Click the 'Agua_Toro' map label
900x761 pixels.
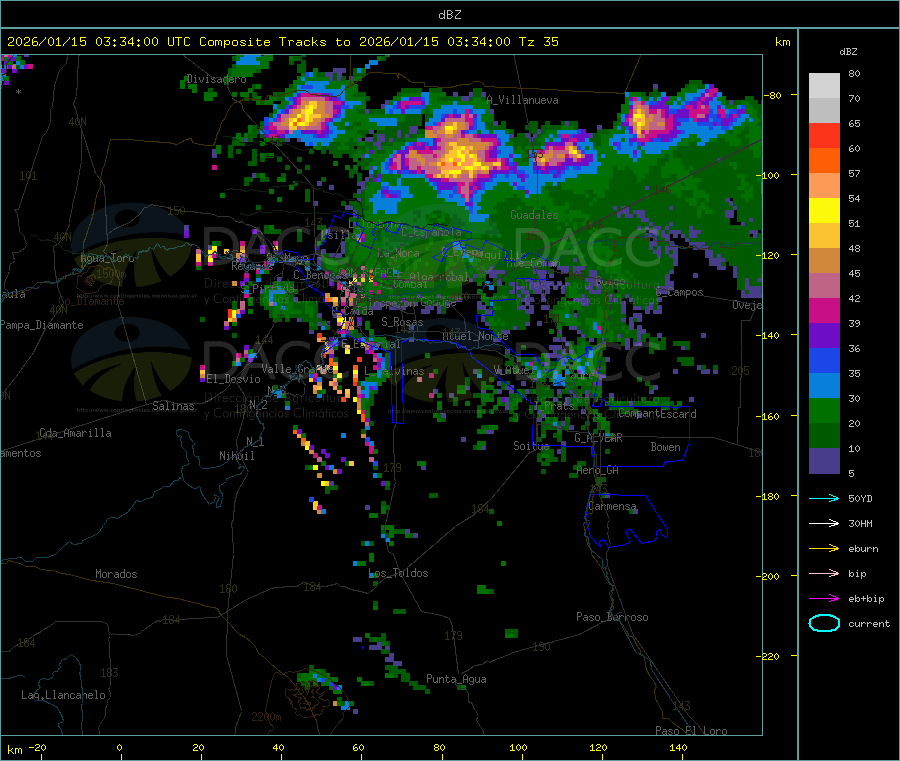[107, 258]
